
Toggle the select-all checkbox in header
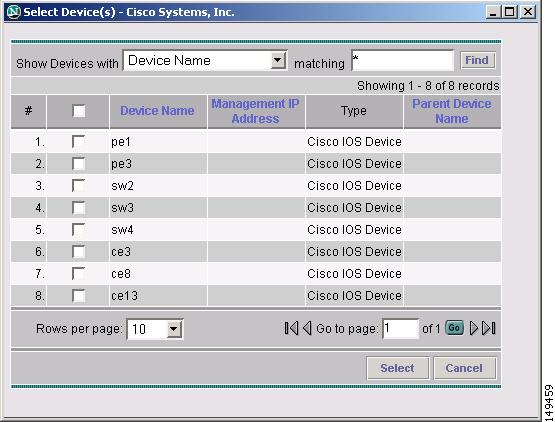coord(79,111)
